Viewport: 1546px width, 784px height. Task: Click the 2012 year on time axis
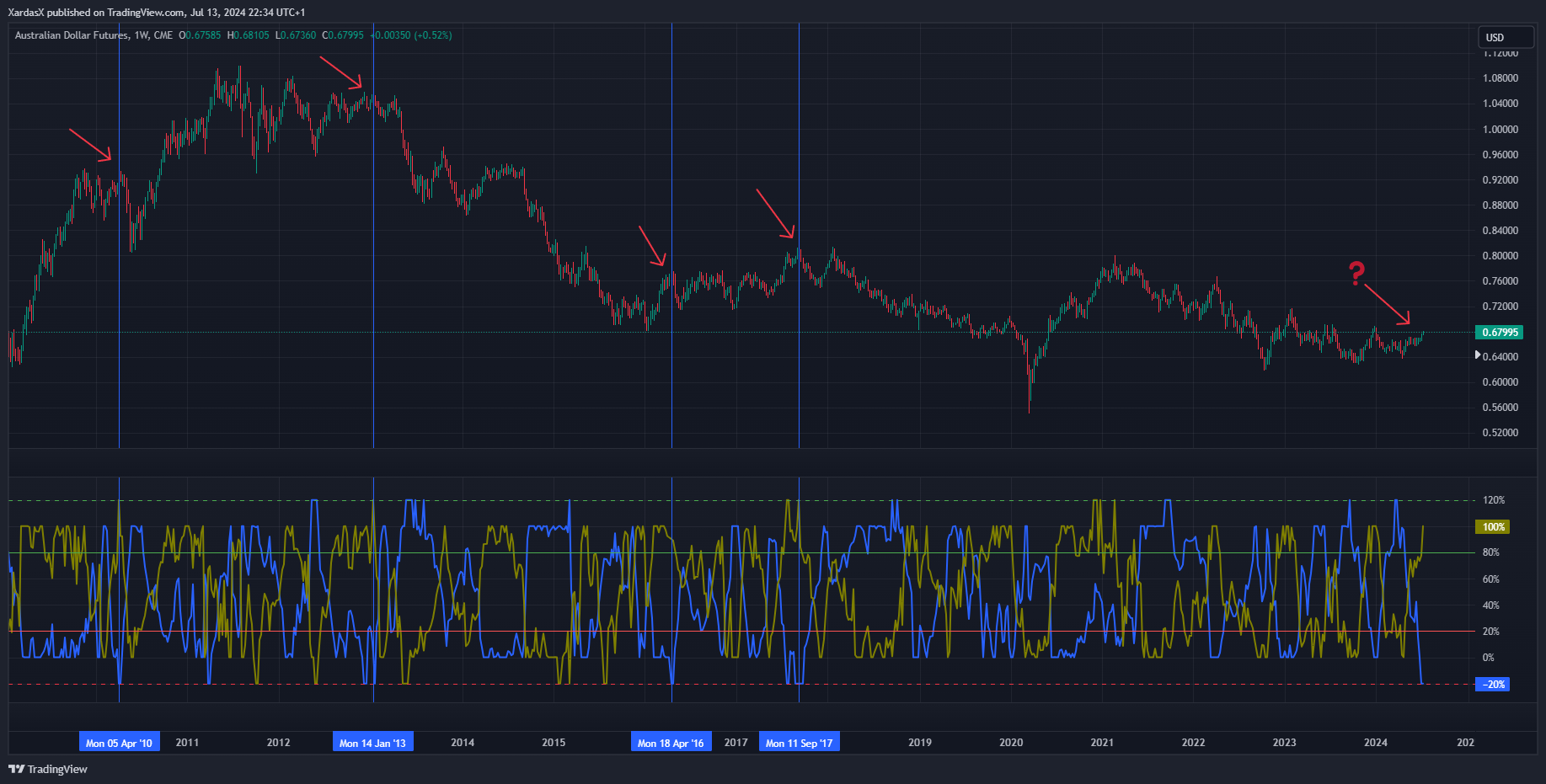tap(278, 743)
